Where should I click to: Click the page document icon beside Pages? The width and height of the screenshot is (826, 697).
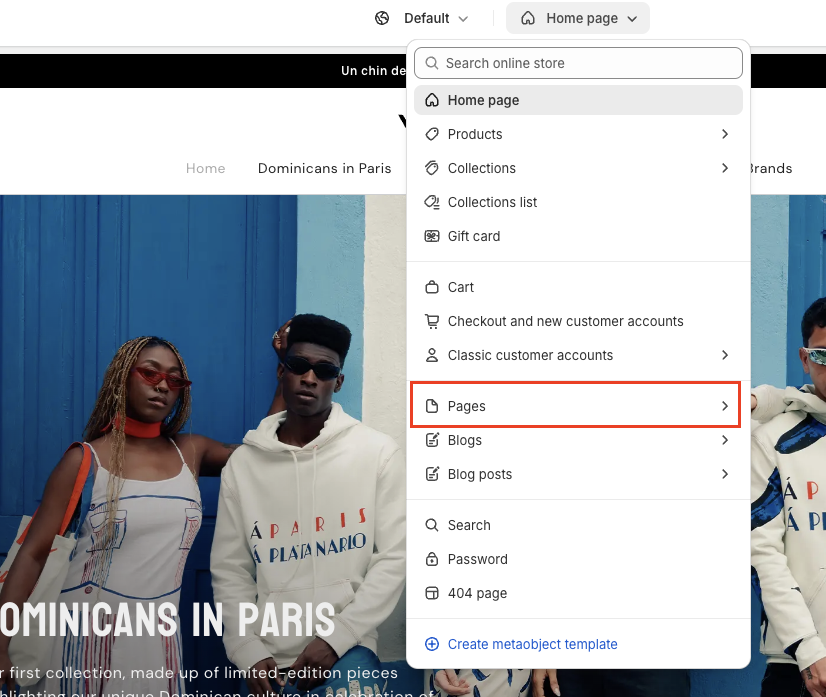[432, 406]
